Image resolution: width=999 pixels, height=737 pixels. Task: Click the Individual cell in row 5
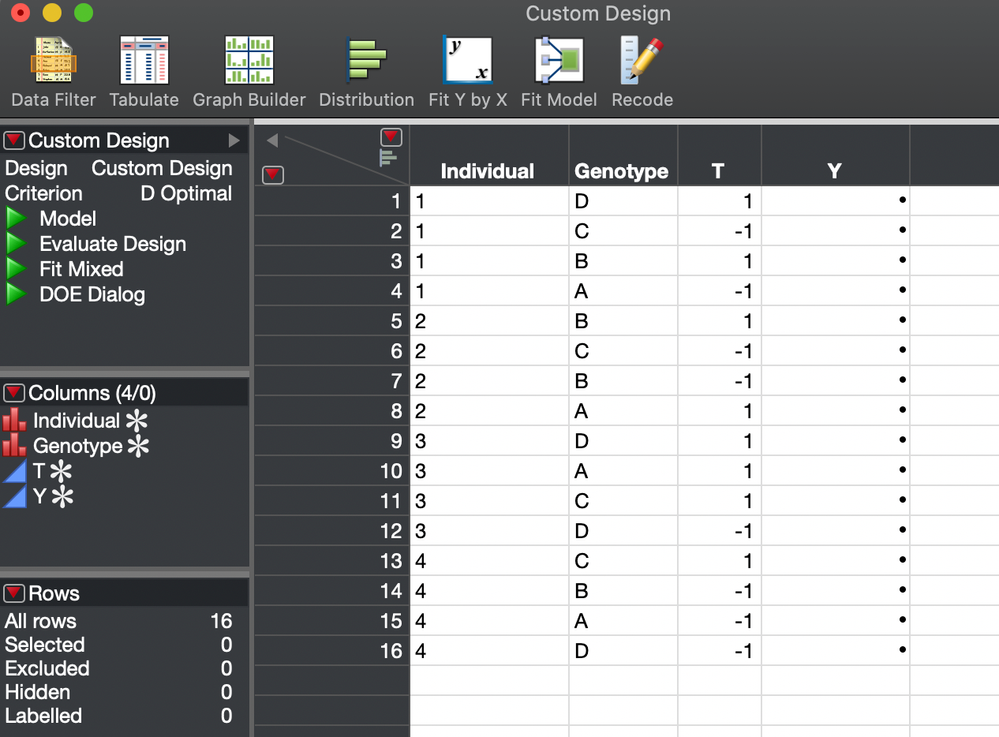pyautogui.click(x=489, y=321)
